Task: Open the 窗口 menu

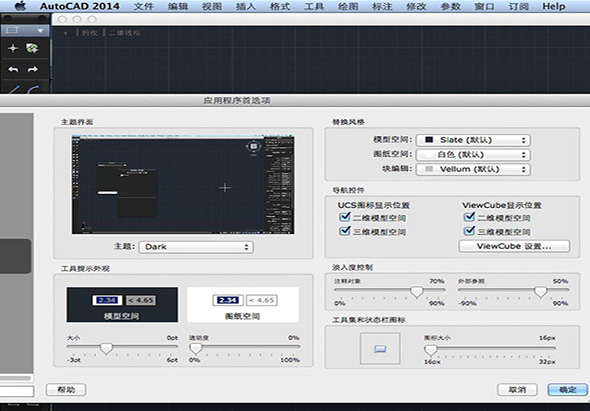Action: click(484, 6)
